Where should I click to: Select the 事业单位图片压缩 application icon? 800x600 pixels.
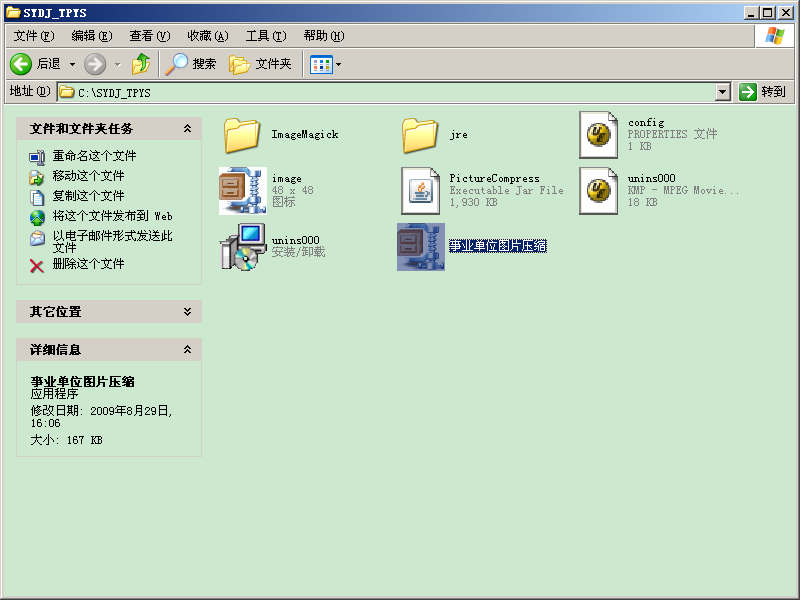click(421, 247)
